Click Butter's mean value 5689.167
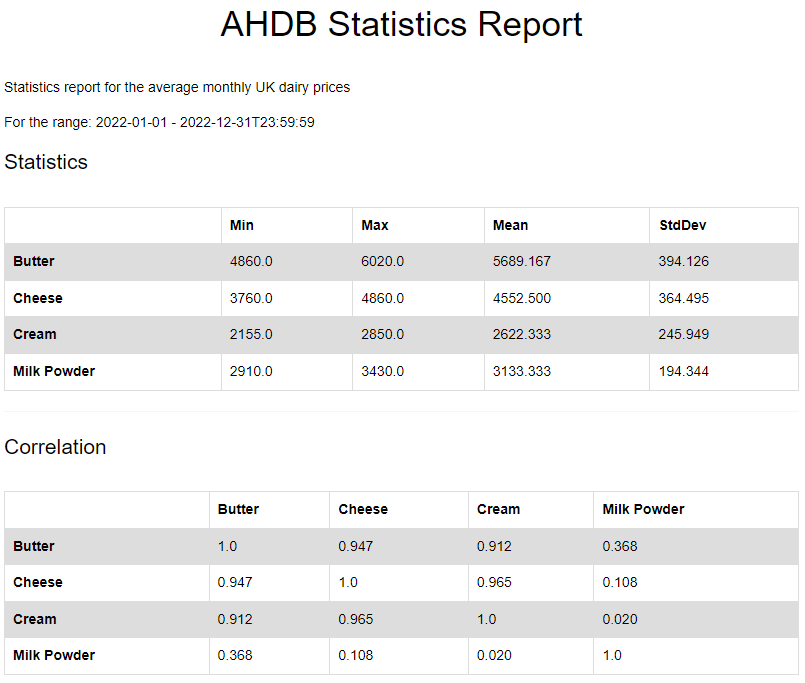805x683 pixels. 522,262
